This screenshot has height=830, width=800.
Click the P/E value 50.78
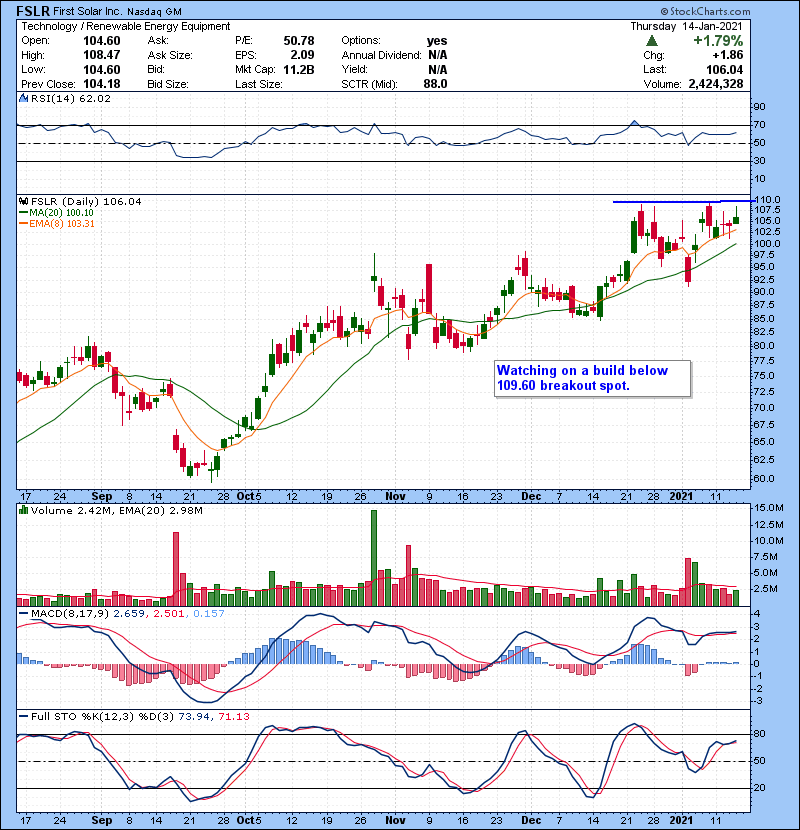[x=299, y=41]
